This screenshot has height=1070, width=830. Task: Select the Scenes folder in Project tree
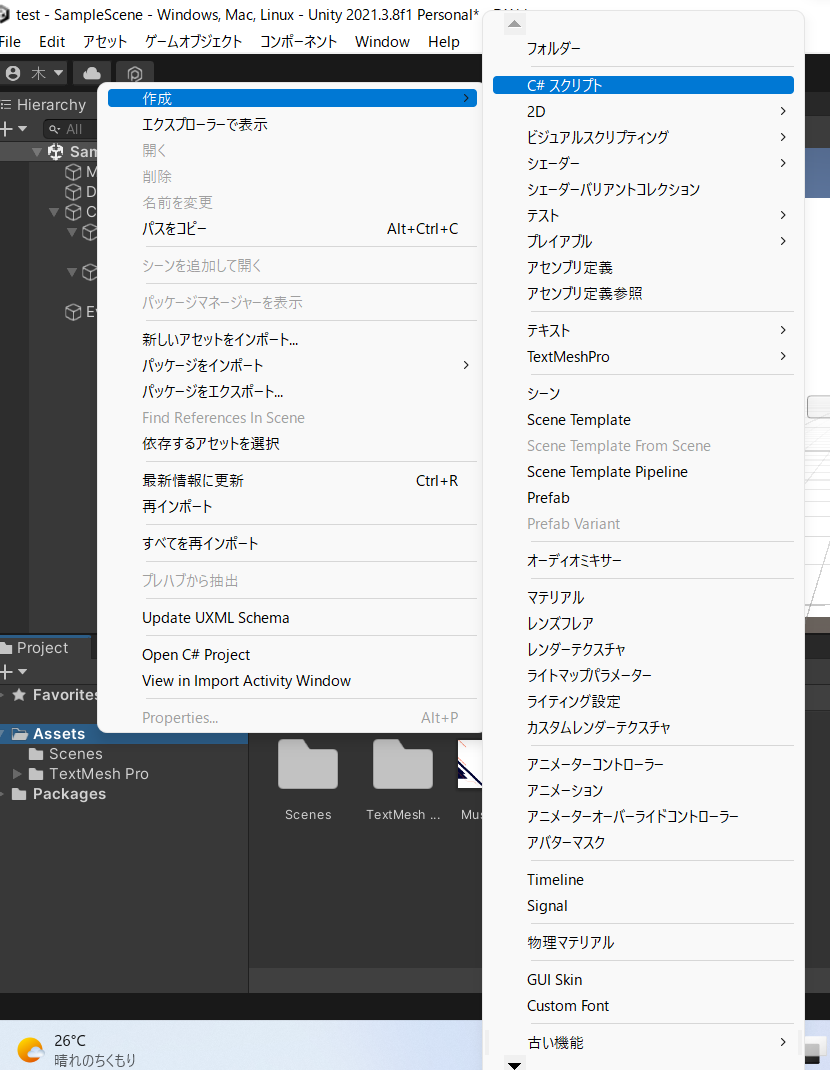click(x=66, y=754)
